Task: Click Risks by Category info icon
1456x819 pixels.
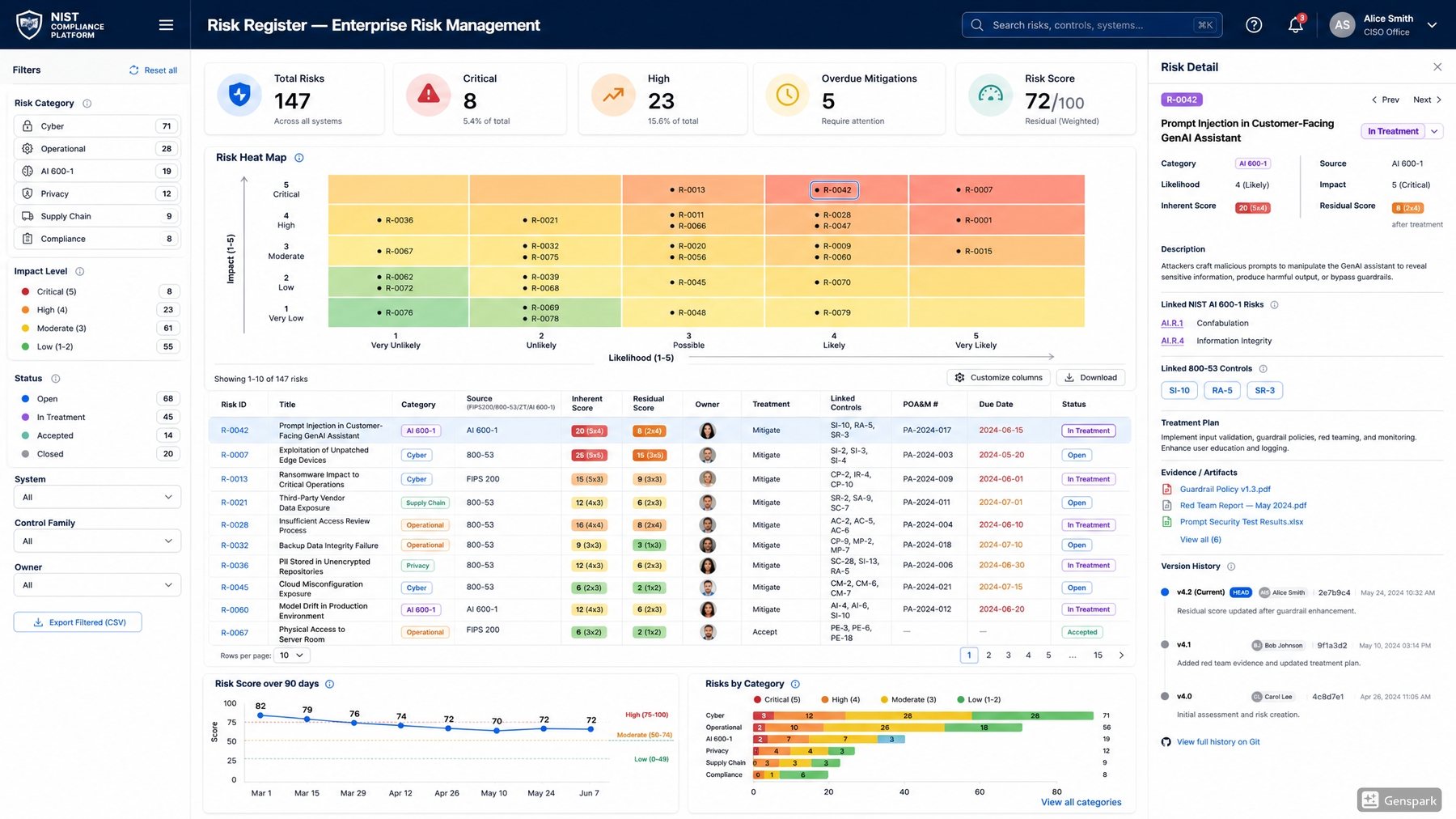Action: [x=795, y=685]
